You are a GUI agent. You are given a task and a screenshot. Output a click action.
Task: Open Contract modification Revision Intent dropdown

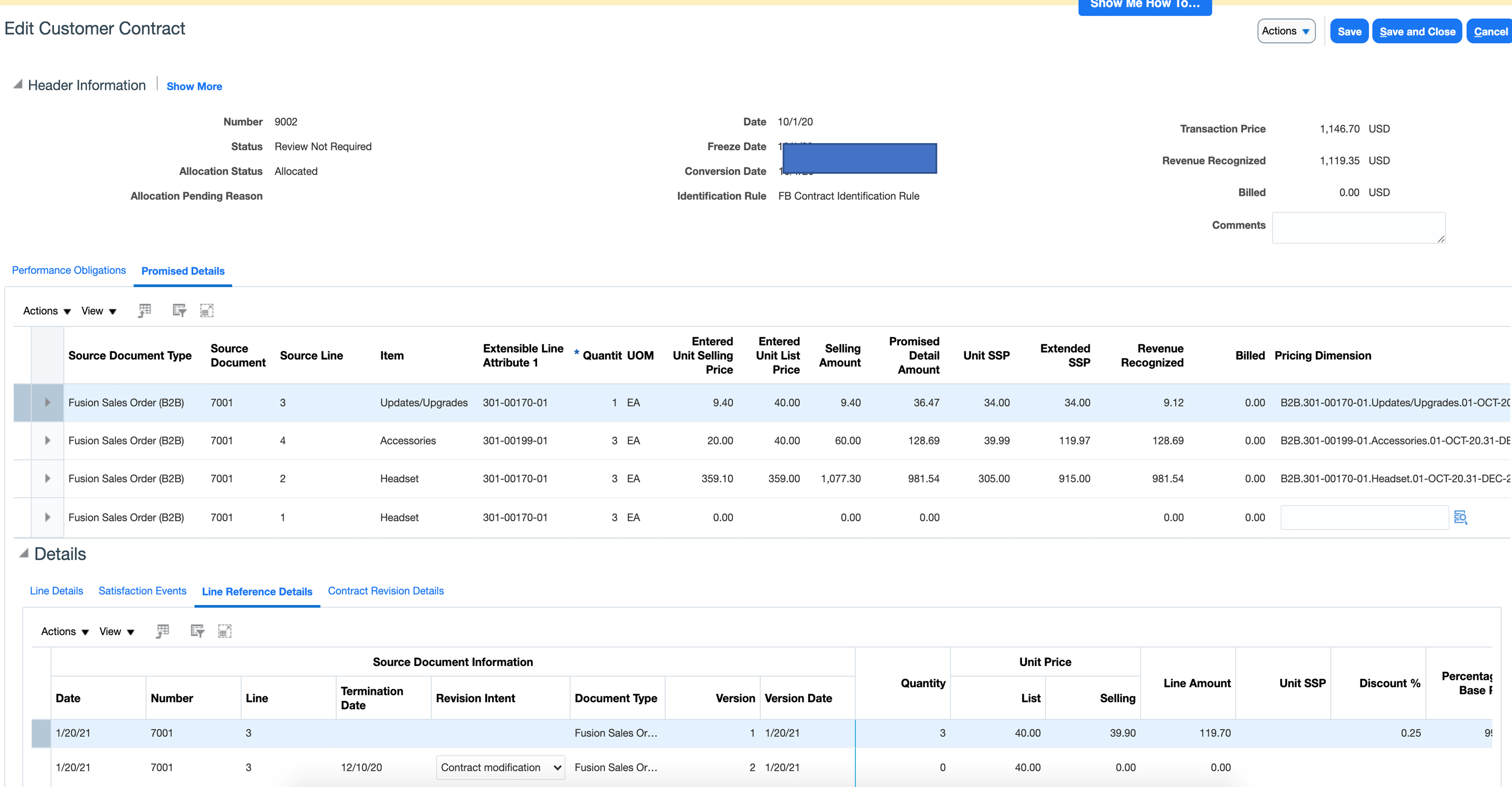coord(500,767)
